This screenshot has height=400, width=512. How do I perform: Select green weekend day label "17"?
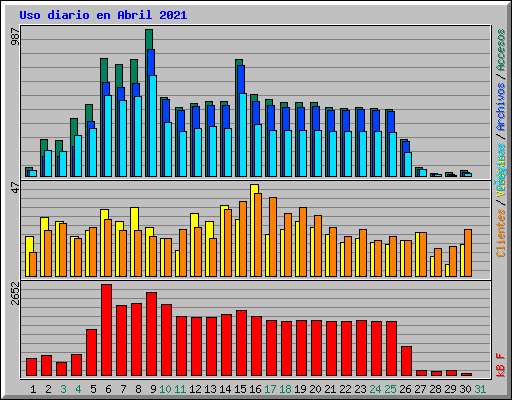coord(270,389)
